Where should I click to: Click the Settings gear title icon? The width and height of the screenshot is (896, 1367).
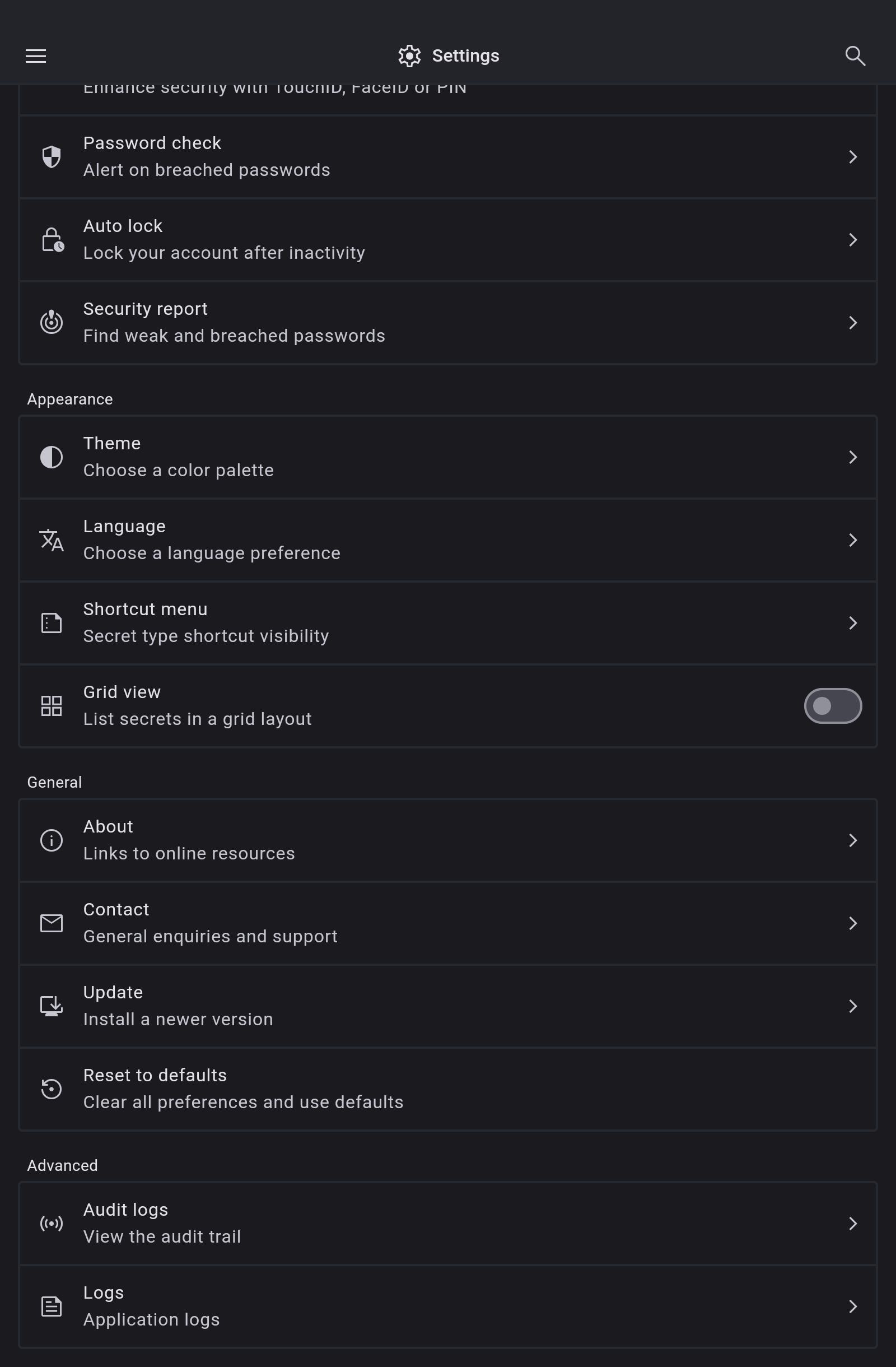(409, 55)
